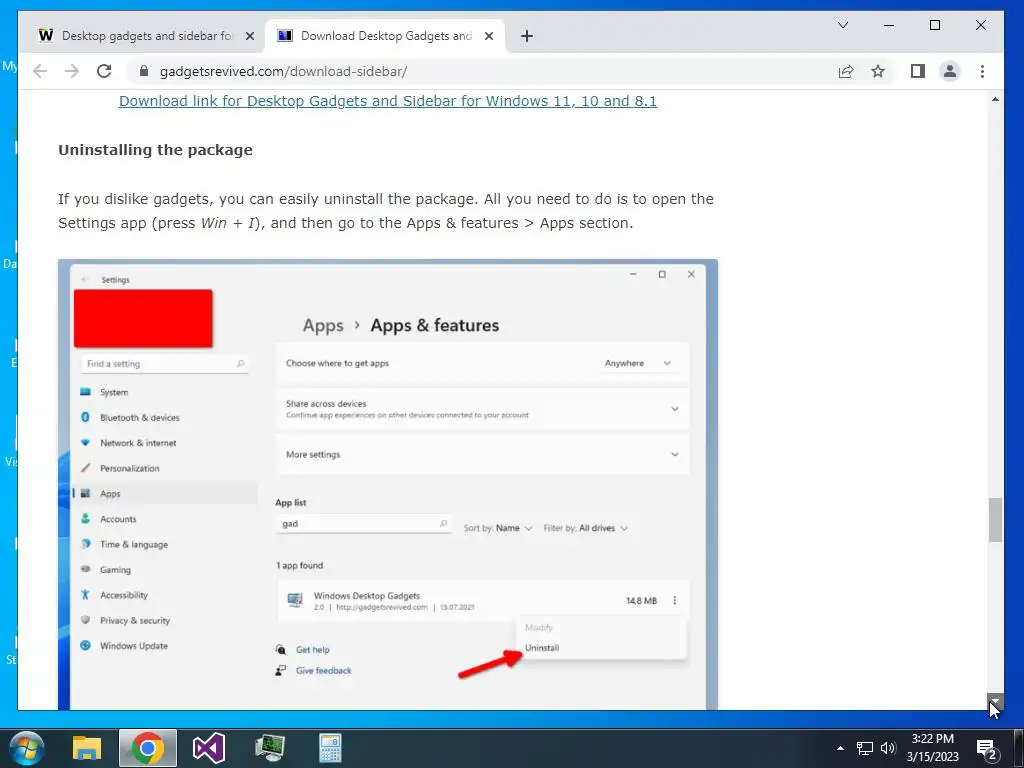This screenshot has height=768, width=1024.
Task: Open the Download link for Desktop Gadgets and Sidebar
Action: coord(388,101)
